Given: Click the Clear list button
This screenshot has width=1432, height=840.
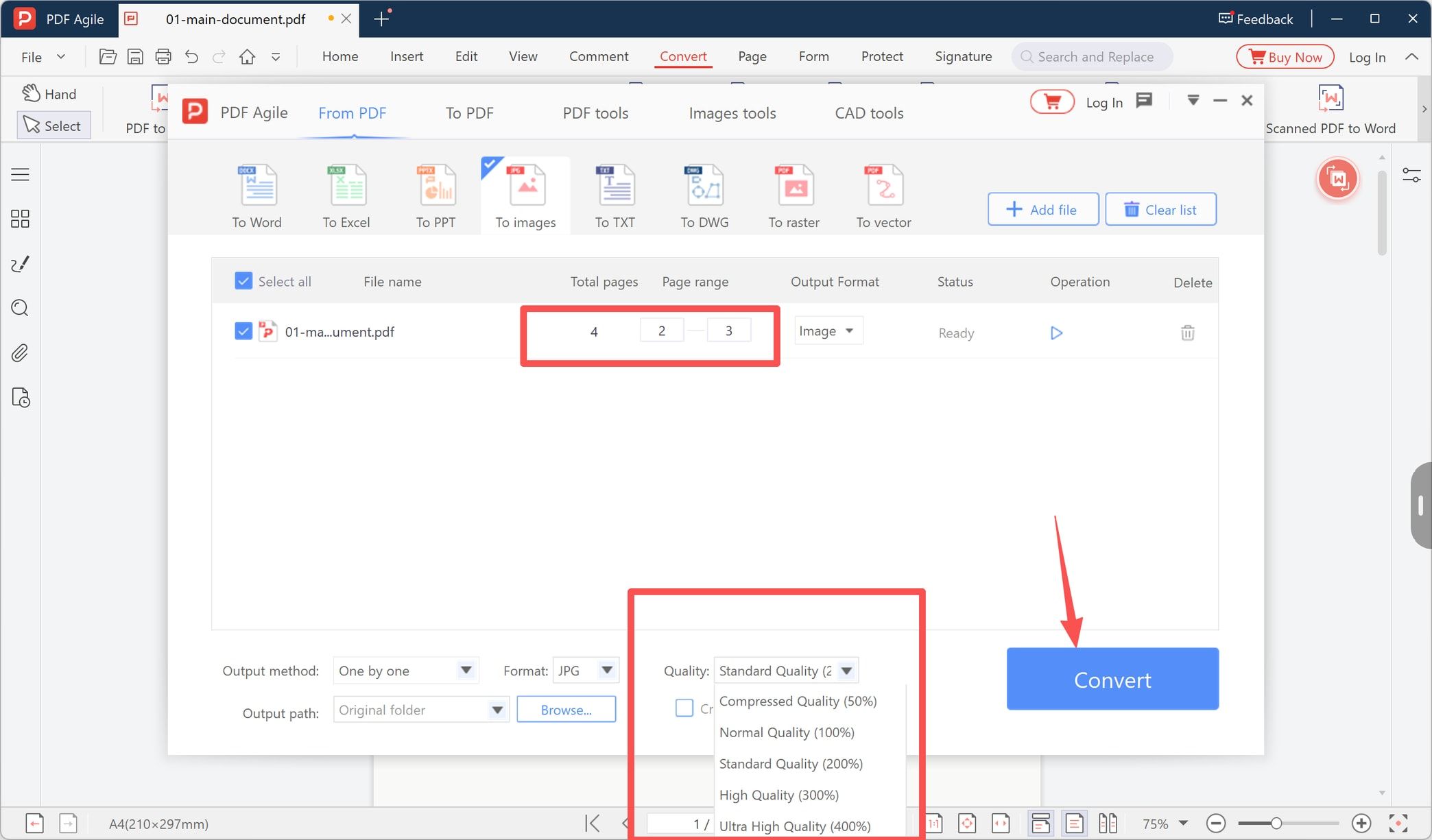Looking at the screenshot, I should [x=1161, y=209].
